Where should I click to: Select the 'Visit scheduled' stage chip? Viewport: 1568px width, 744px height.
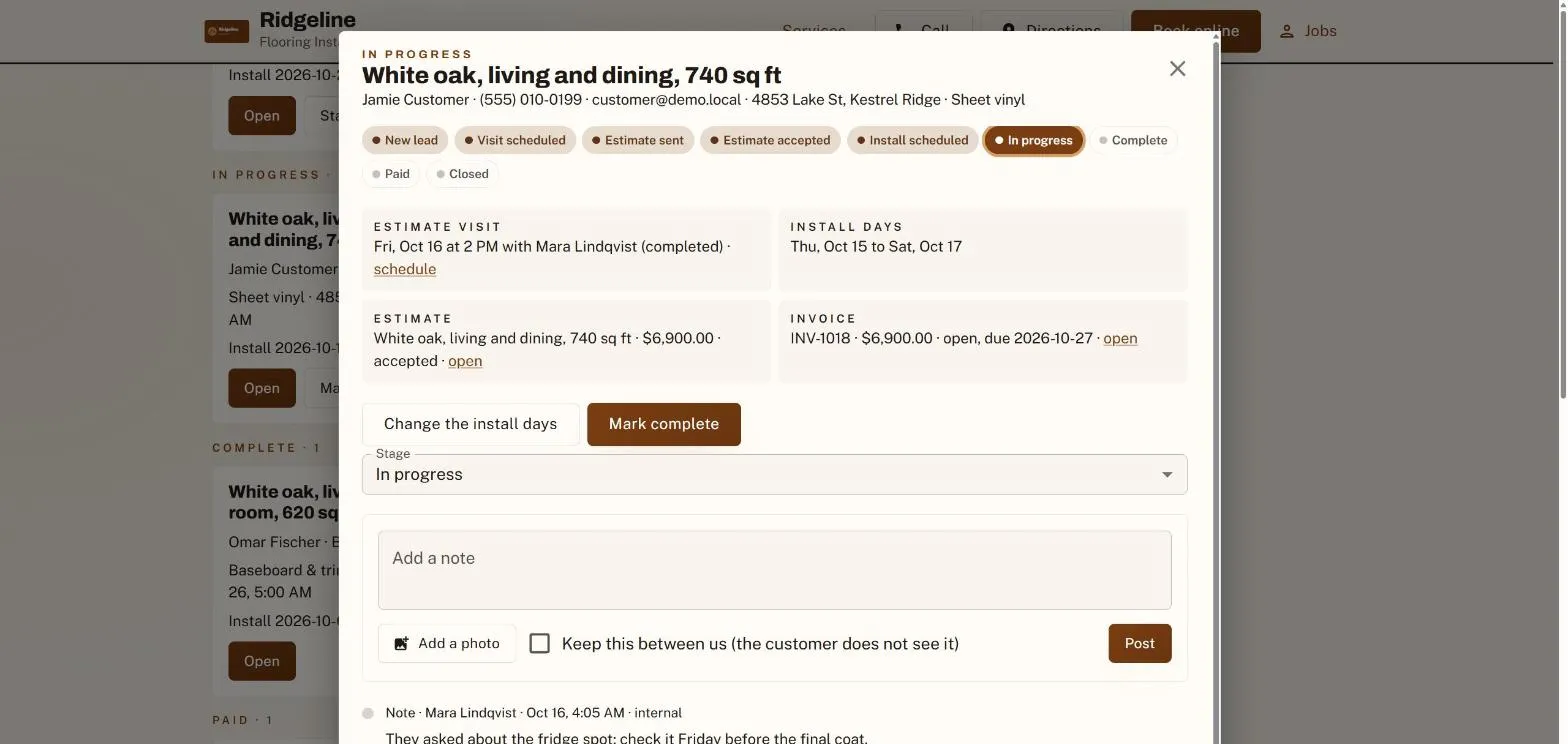point(515,140)
